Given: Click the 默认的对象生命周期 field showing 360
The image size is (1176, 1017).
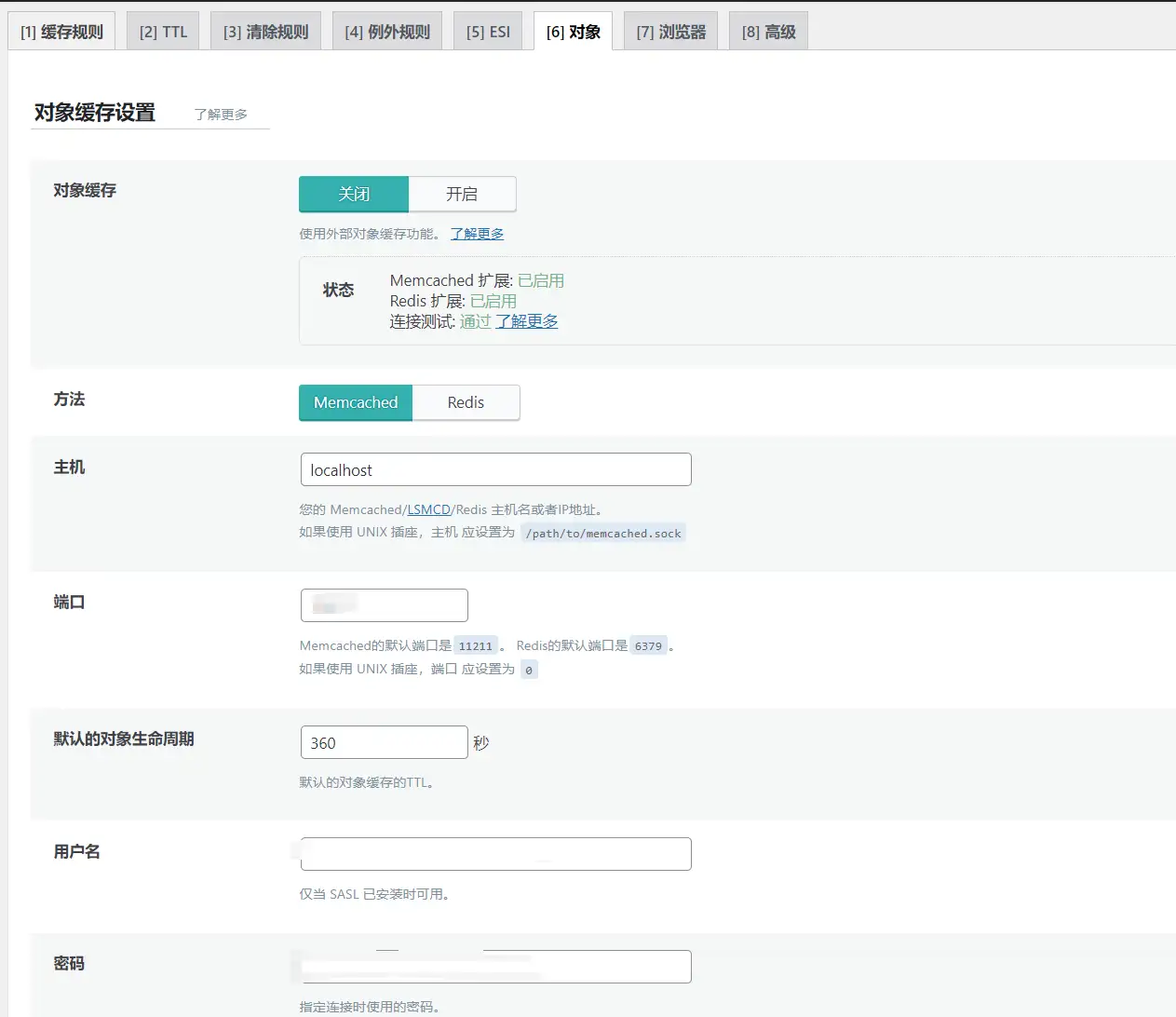Looking at the screenshot, I should tap(384, 742).
